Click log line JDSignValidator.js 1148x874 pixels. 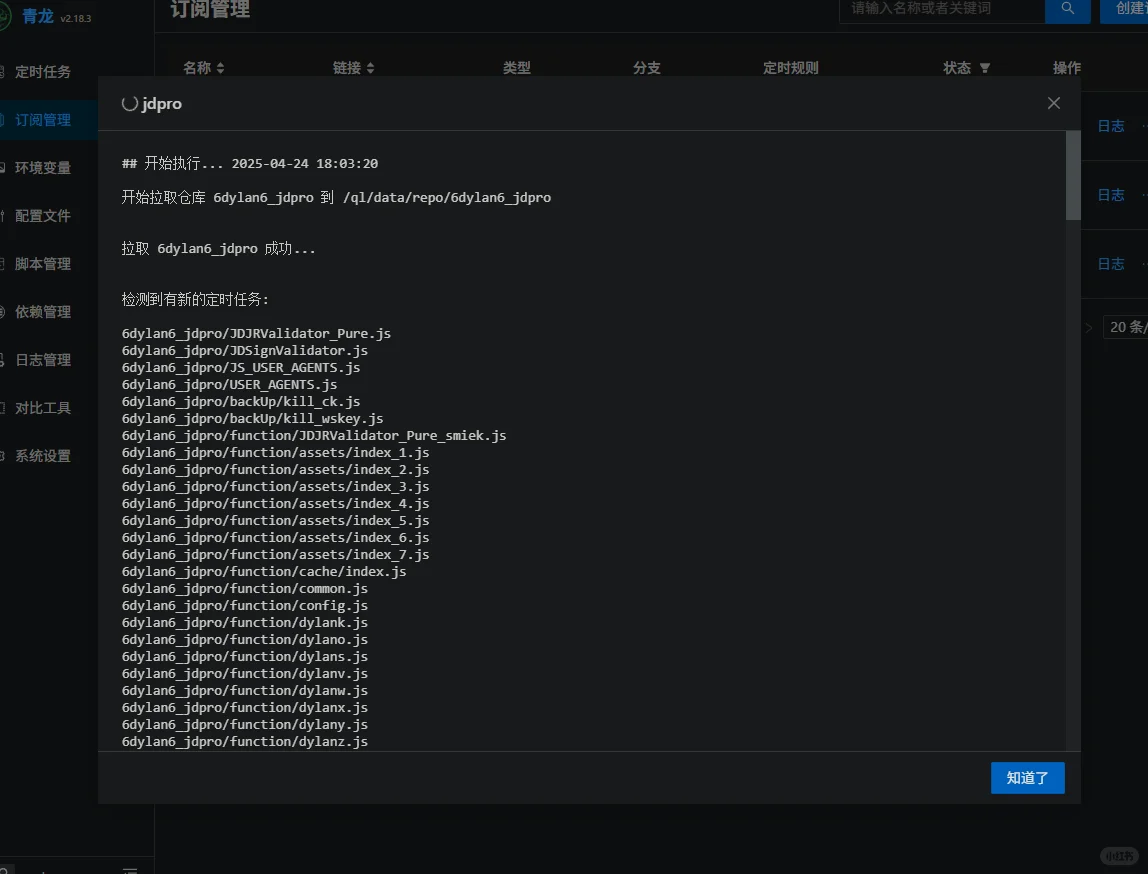tap(245, 351)
